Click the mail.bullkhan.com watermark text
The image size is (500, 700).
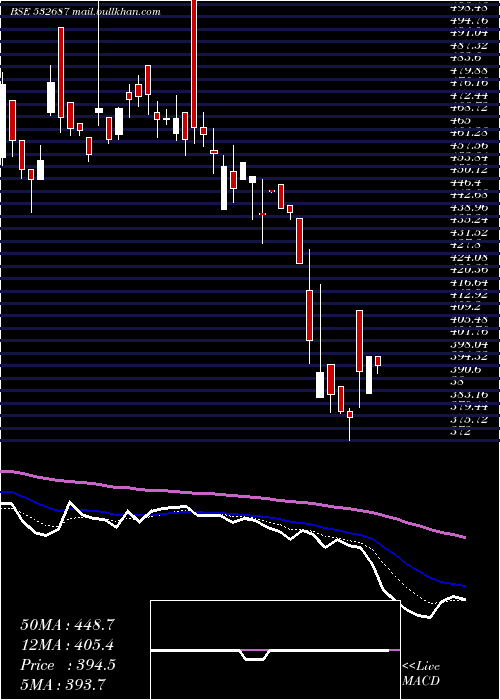point(116,12)
